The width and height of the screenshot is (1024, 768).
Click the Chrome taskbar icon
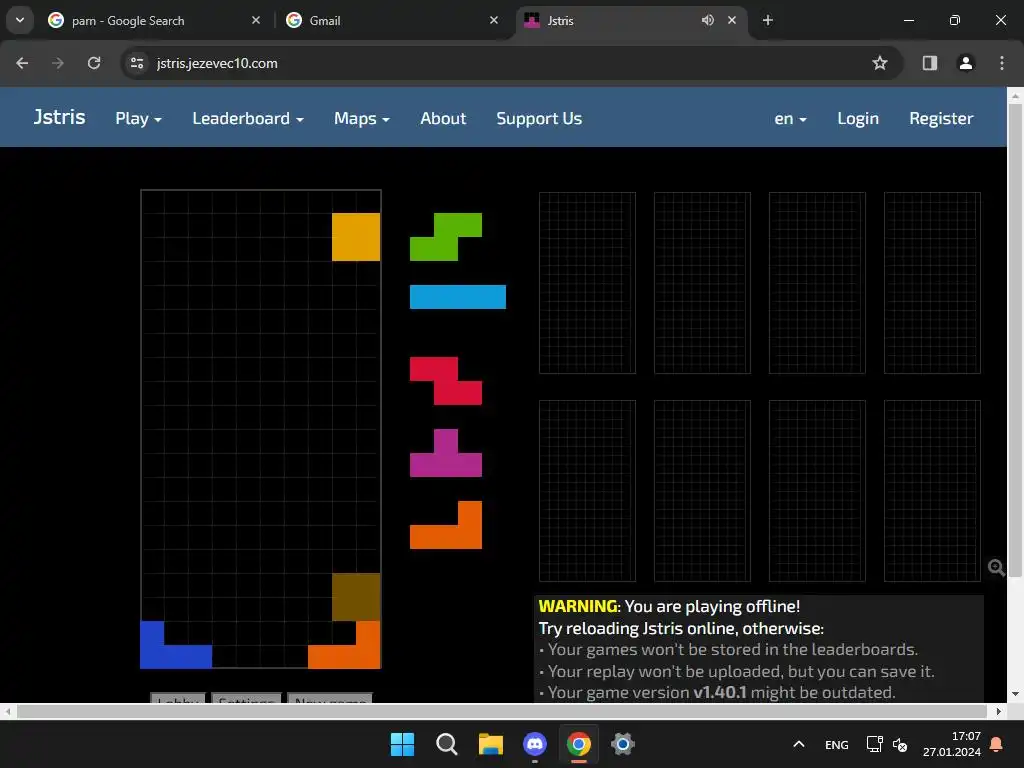[x=579, y=744]
